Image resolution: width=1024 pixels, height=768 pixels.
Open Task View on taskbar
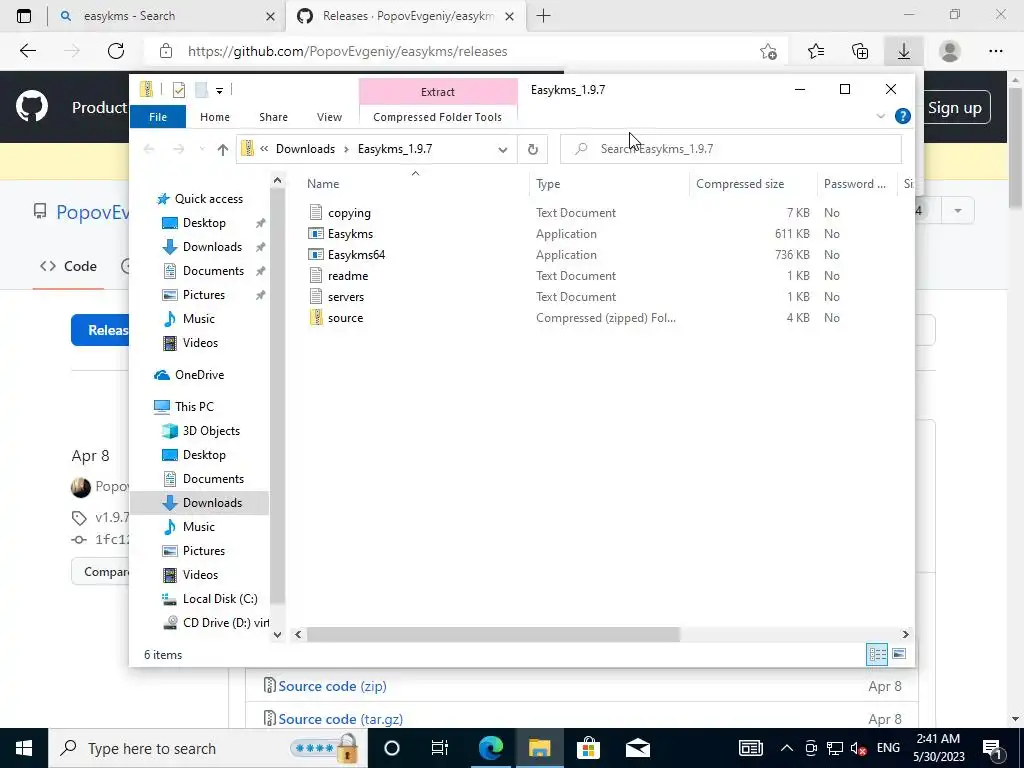coord(440,748)
